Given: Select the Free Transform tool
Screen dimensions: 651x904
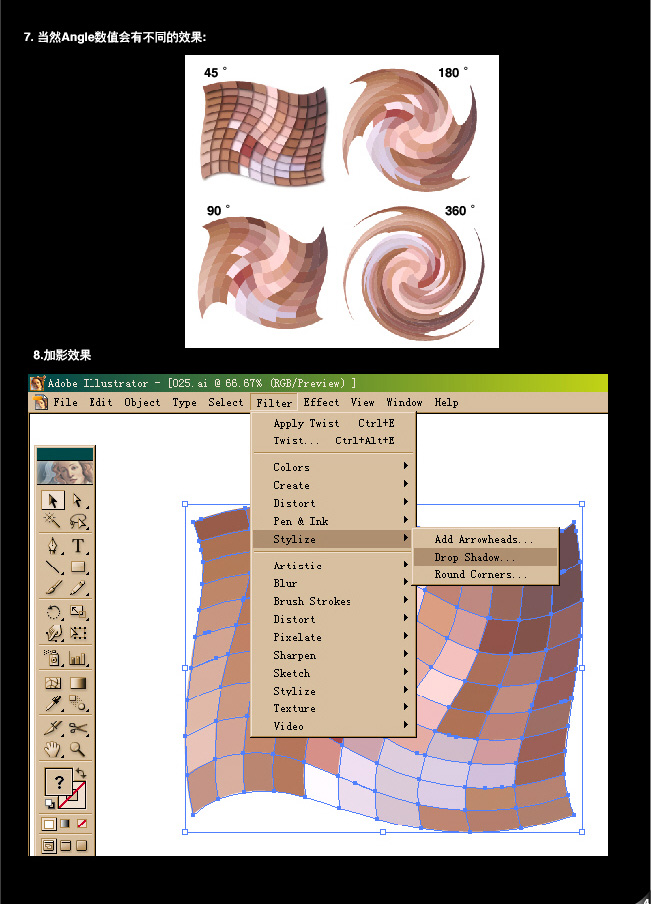Looking at the screenshot, I should click(x=77, y=632).
